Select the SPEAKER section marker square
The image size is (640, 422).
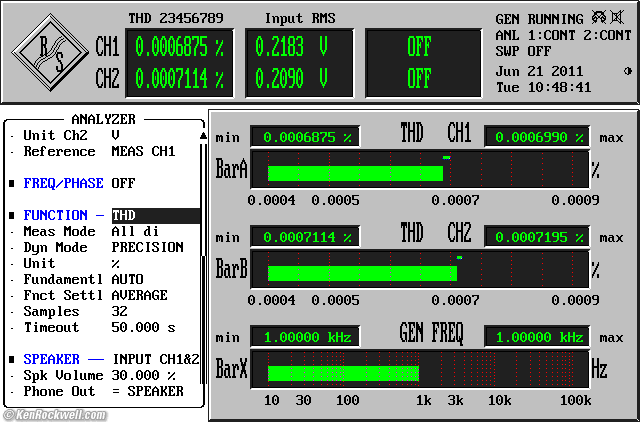12,360
